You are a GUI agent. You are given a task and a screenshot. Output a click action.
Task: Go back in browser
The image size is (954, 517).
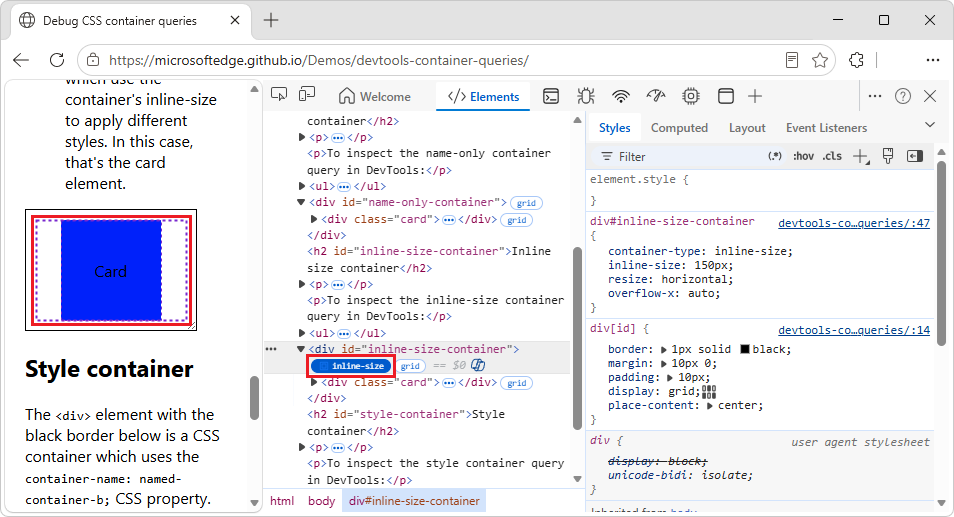click(x=21, y=60)
